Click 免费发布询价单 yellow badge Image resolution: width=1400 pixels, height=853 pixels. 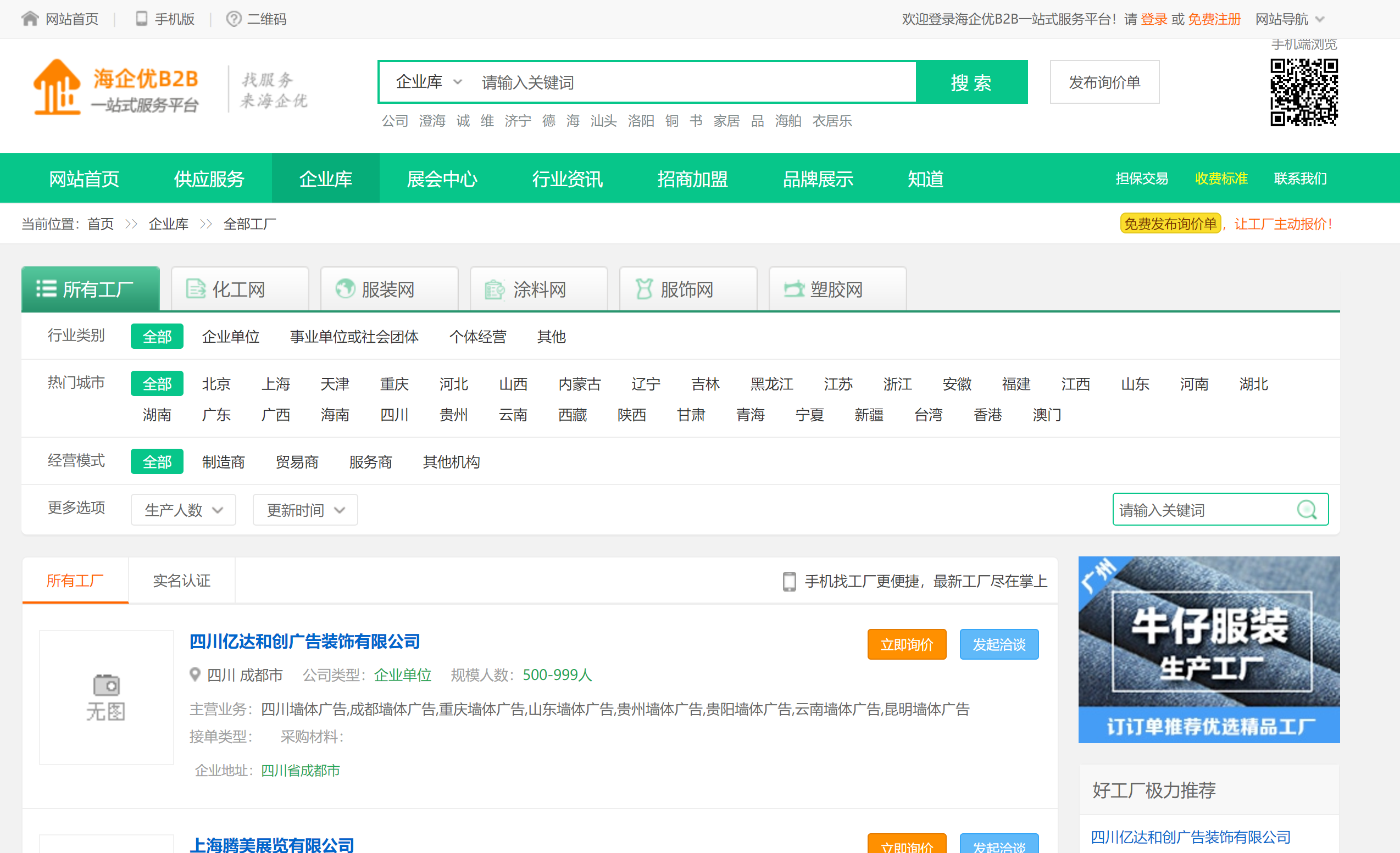click(x=1170, y=223)
